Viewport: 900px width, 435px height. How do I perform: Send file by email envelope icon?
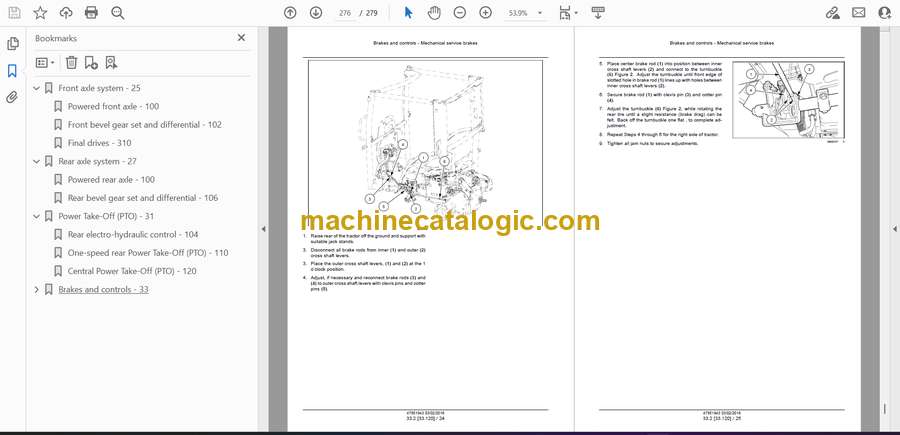pos(859,13)
